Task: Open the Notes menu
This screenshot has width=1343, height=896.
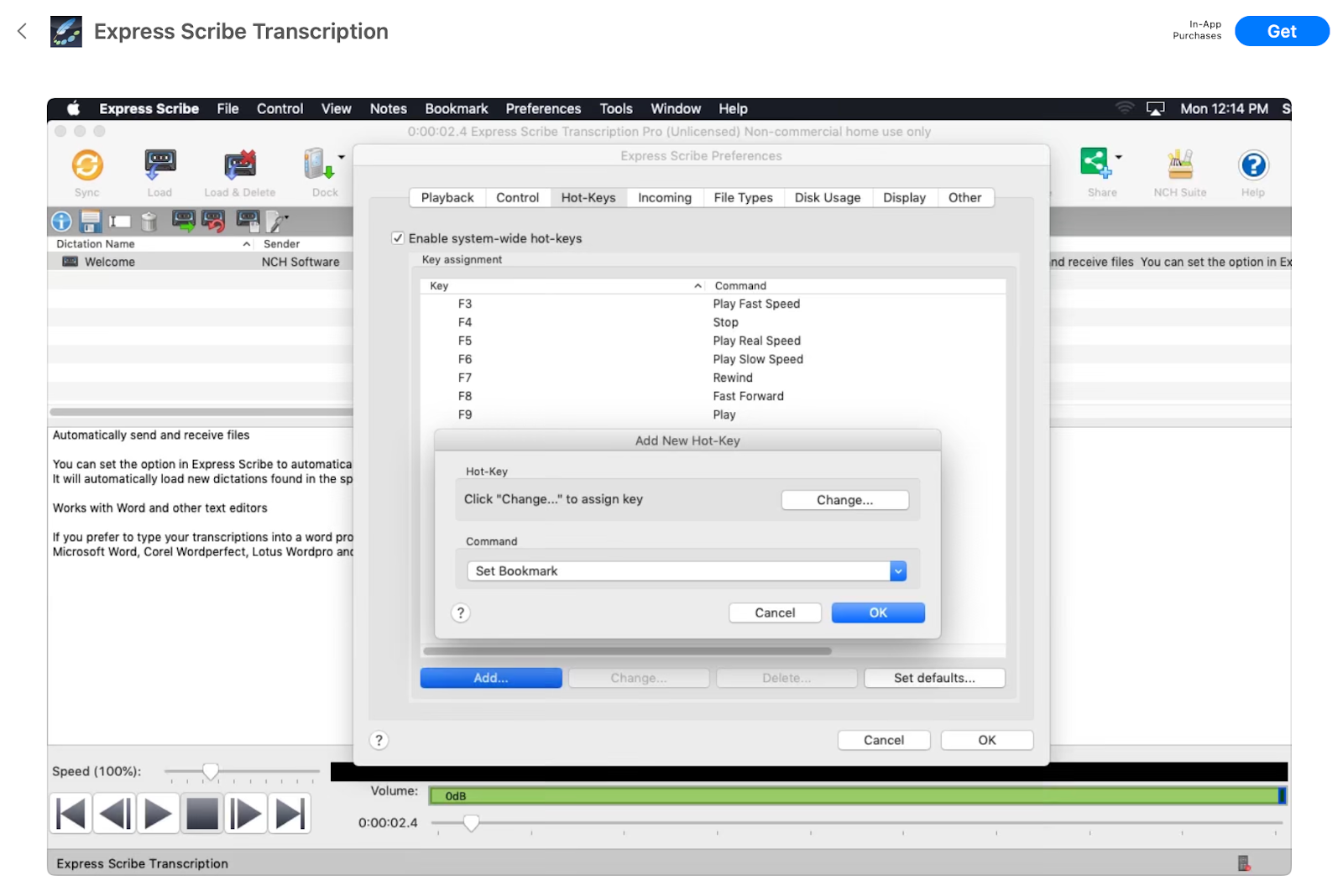Action: [x=389, y=109]
